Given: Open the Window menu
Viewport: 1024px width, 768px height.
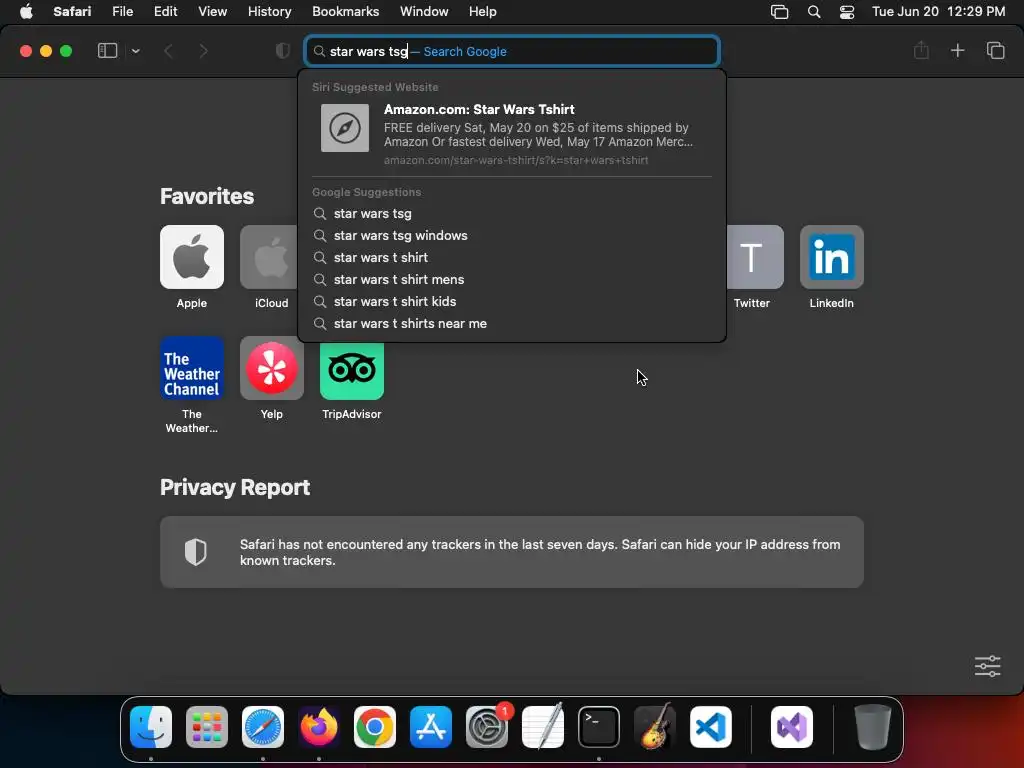Looking at the screenshot, I should (x=424, y=12).
